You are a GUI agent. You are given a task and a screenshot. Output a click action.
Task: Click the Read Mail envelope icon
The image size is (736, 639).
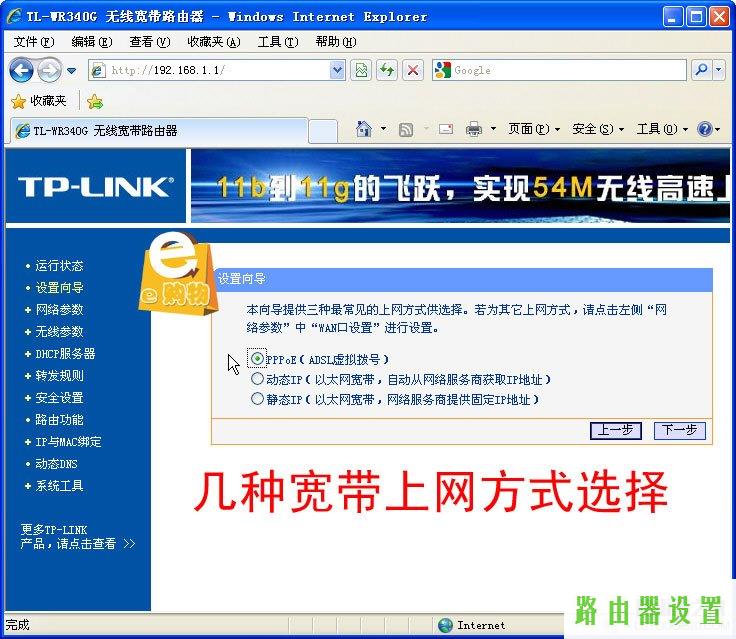(x=445, y=129)
